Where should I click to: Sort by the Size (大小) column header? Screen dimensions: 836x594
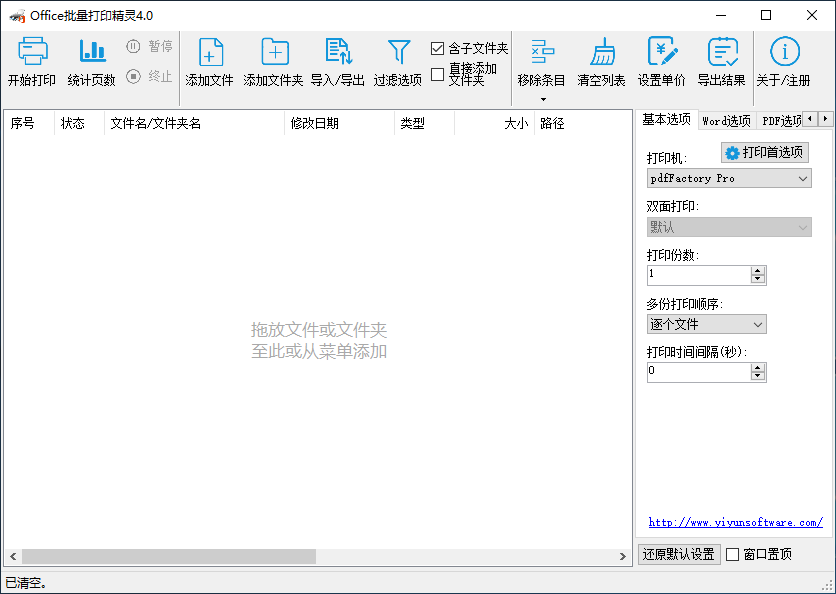[495, 123]
